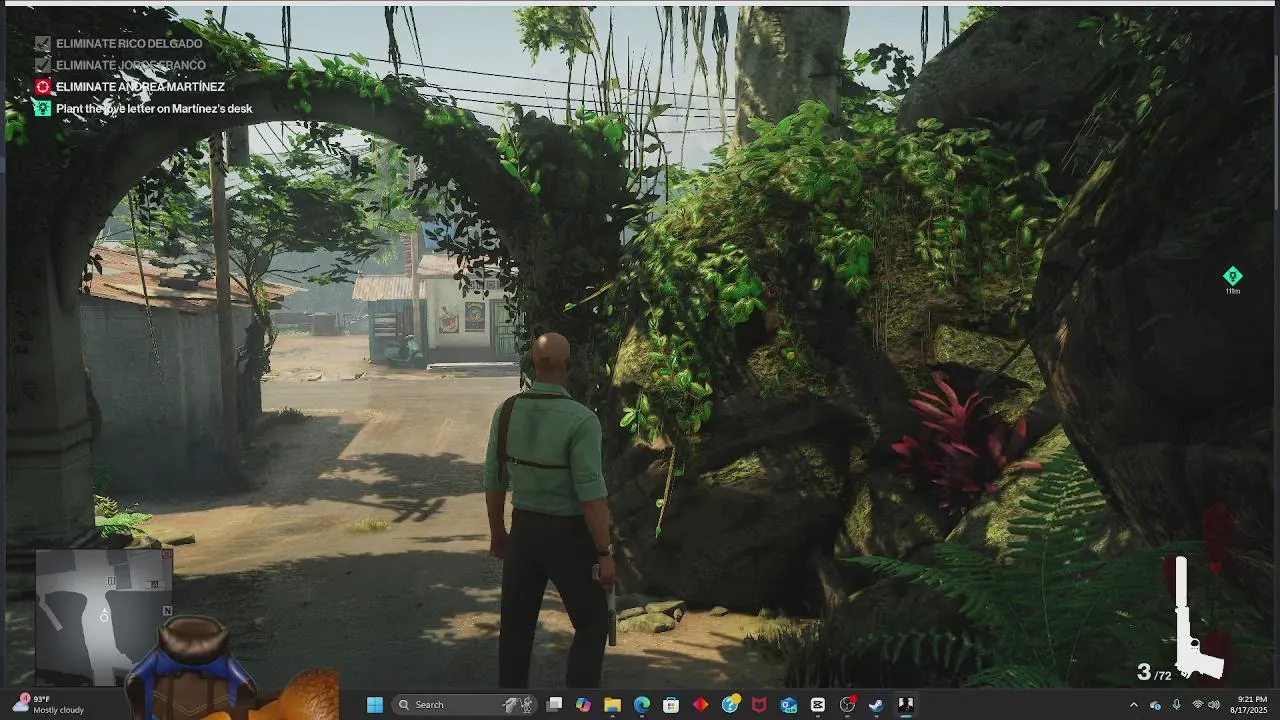Screen dimensions: 1280x720
Task: Click the minimap in the lower left
Action: (x=104, y=616)
